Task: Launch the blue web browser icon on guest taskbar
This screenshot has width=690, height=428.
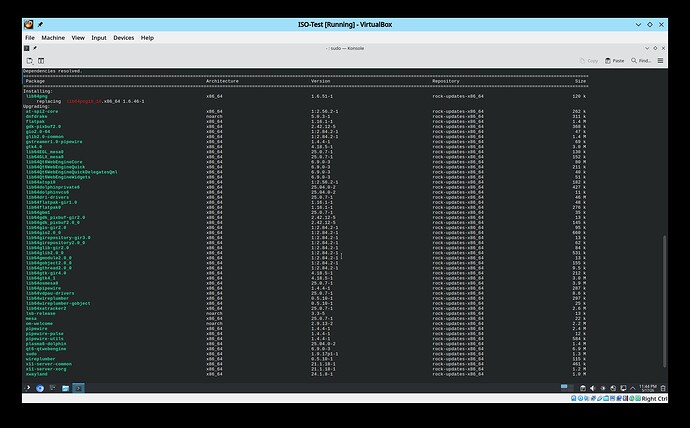Action: (x=40, y=388)
